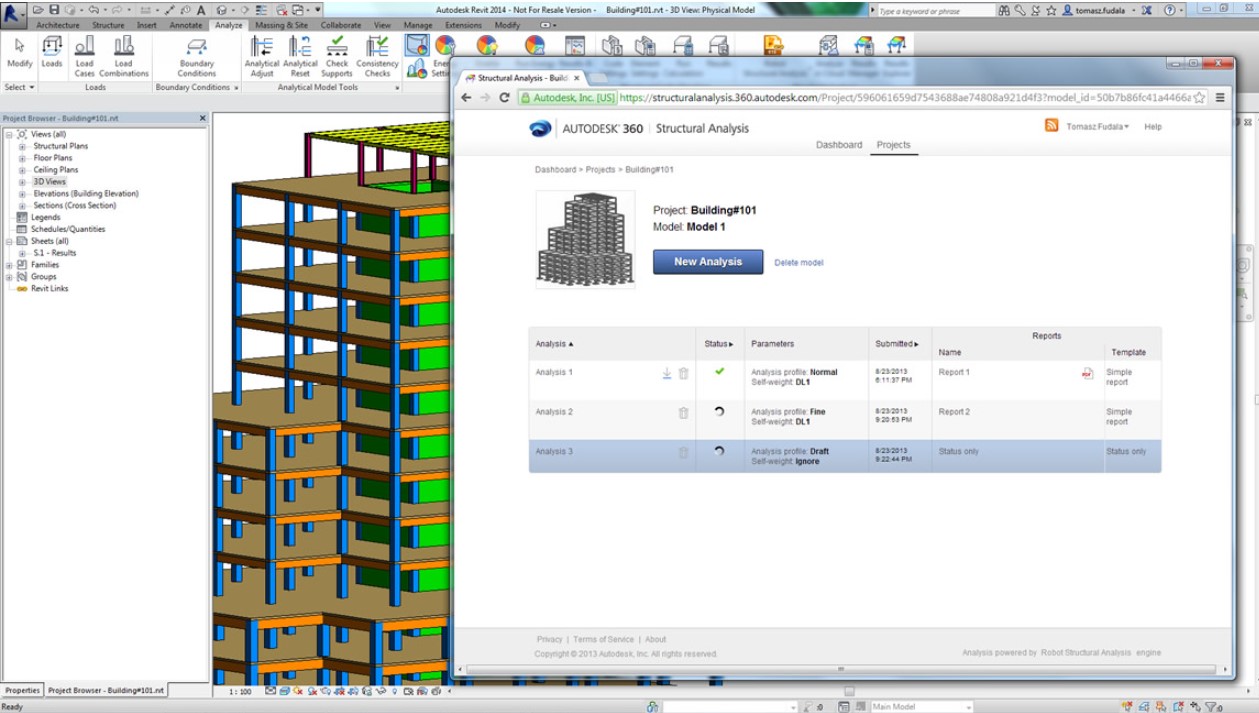Open the Projects tab in Structural Analysis 360
Viewport: 1259px width, 713px height.
(x=894, y=145)
